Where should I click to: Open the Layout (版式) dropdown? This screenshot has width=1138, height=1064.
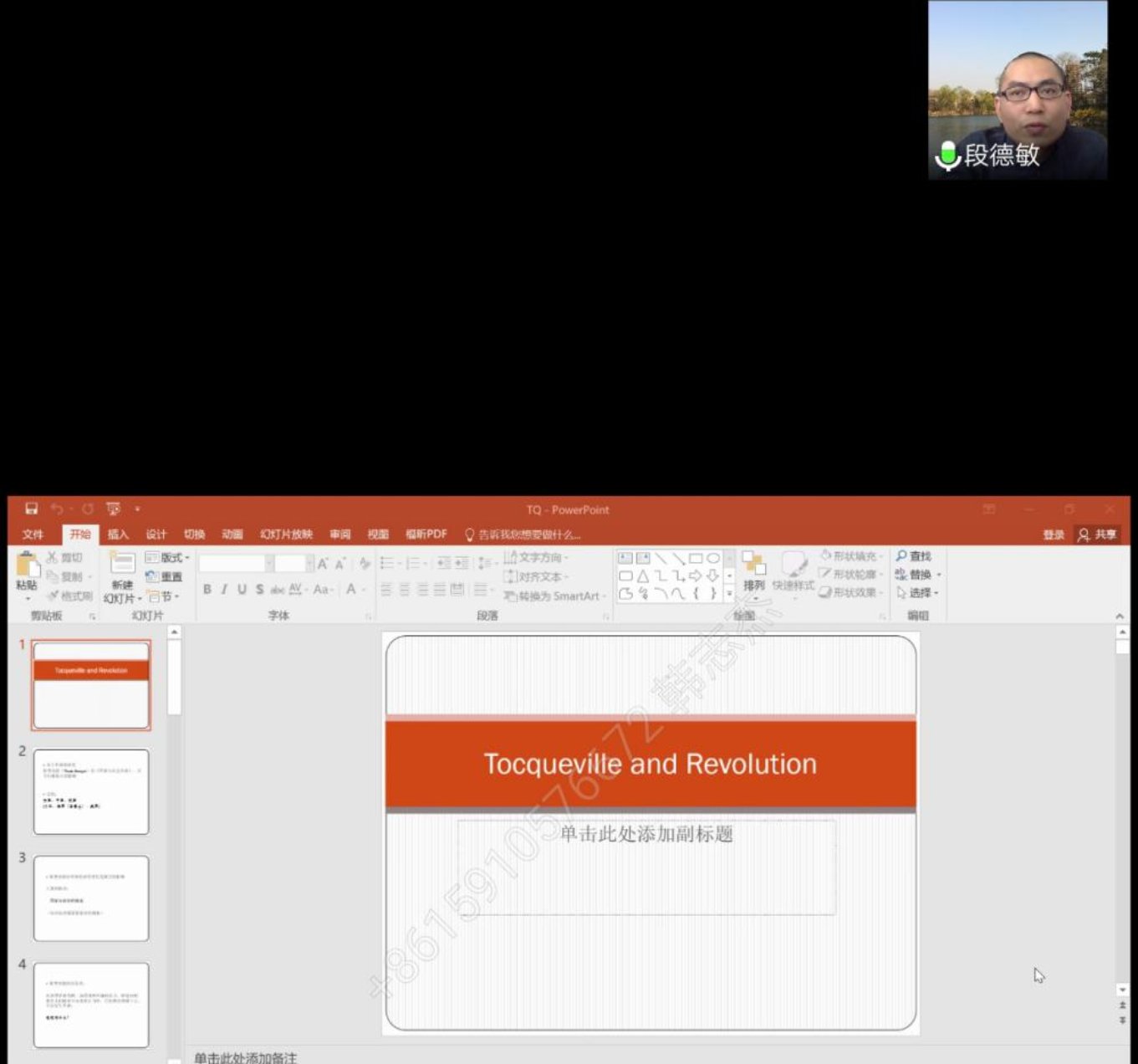pyautogui.click(x=167, y=558)
